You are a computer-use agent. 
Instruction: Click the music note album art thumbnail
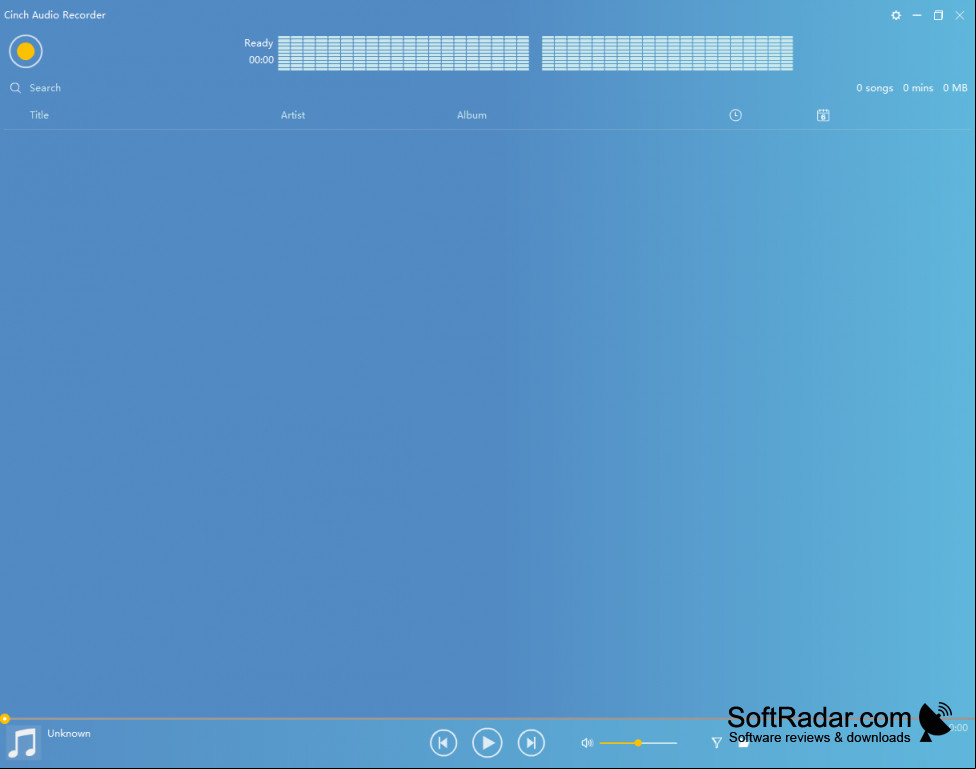(x=24, y=743)
